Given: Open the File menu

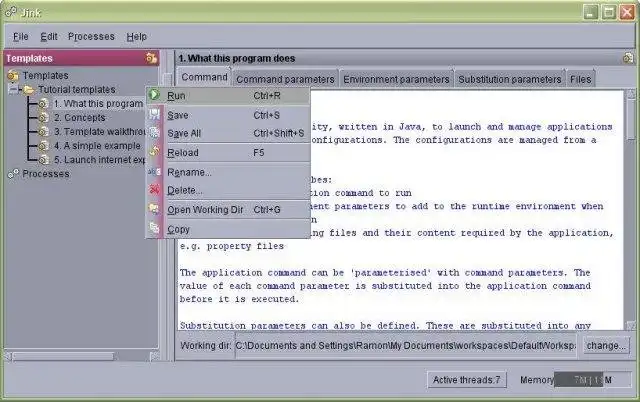Looking at the screenshot, I should pos(20,37).
